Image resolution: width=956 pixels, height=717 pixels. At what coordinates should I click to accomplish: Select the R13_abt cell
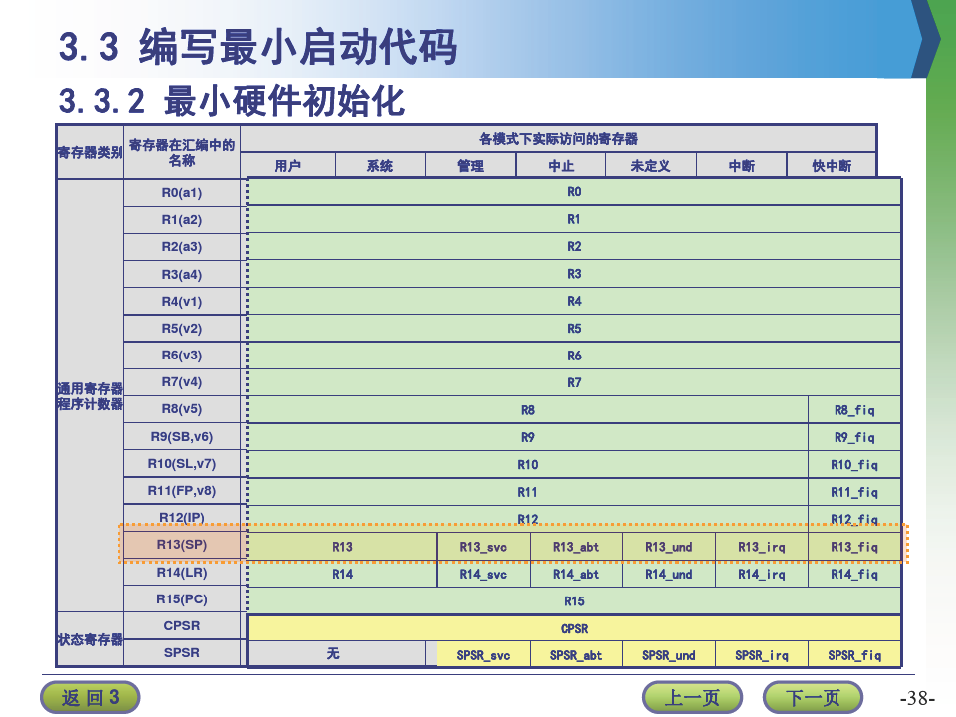click(576, 547)
